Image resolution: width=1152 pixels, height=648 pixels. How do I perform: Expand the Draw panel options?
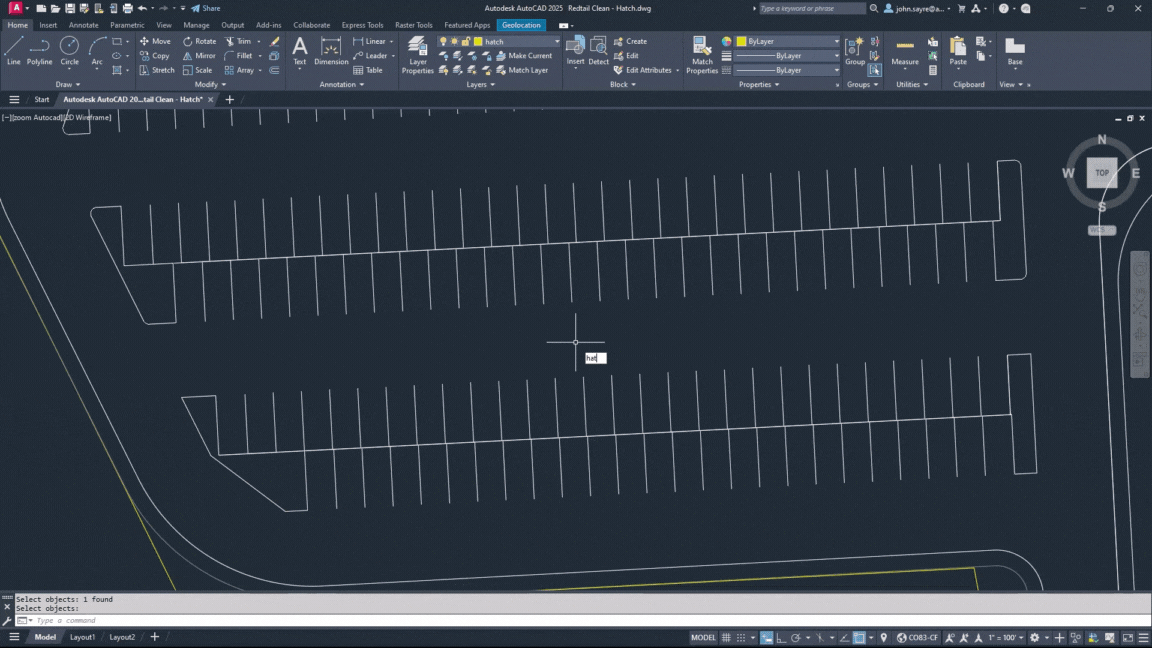pos(68,84)
